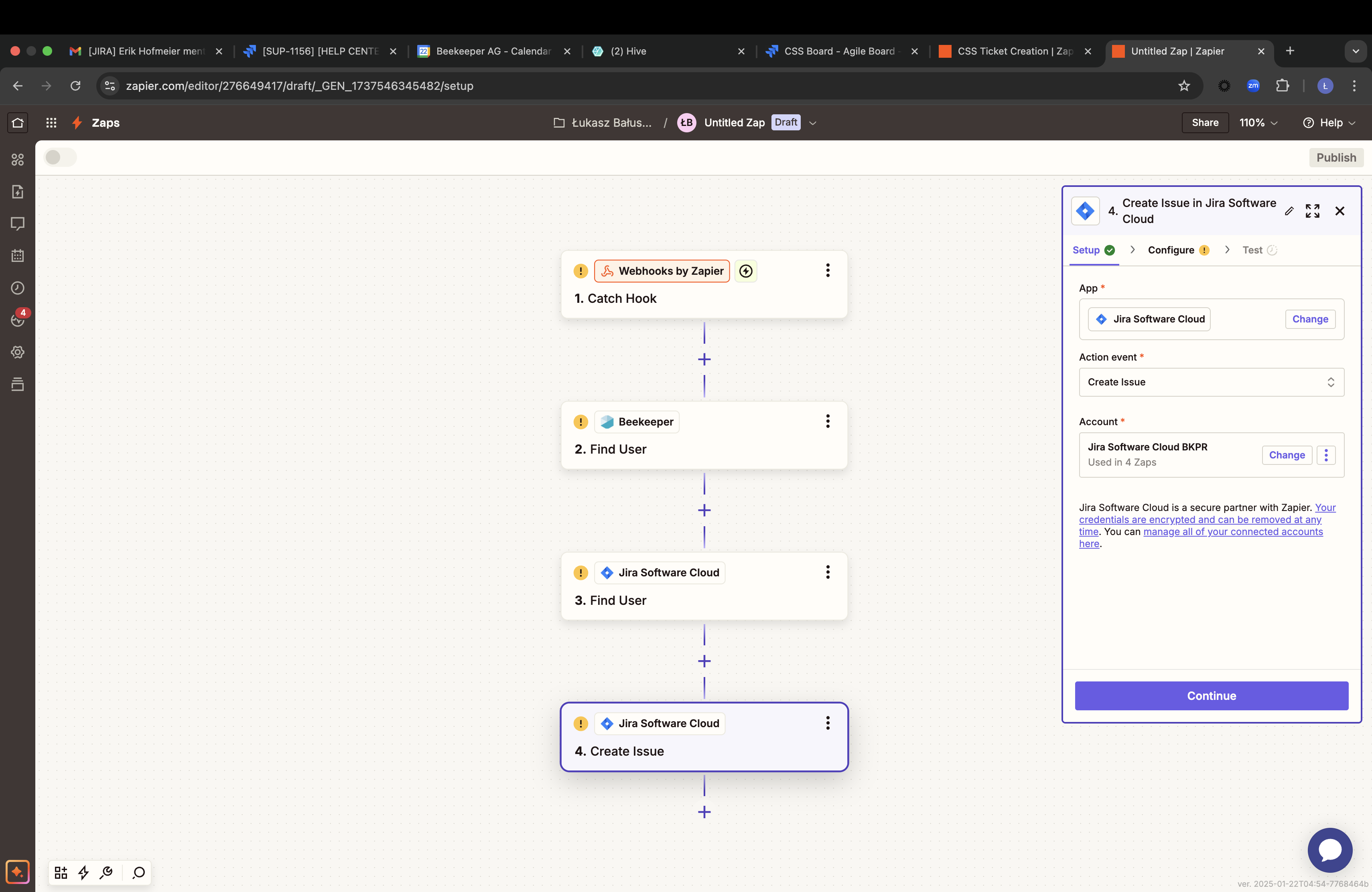Open the Action event dropdown
1372x892 pixels.
pyautogui.click(x=1211, y=382)
